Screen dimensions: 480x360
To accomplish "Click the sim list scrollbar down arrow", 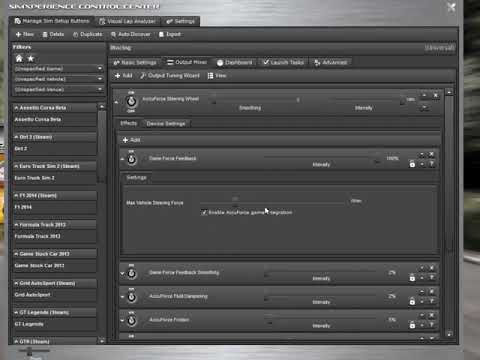I will click(x=102, y=341).
